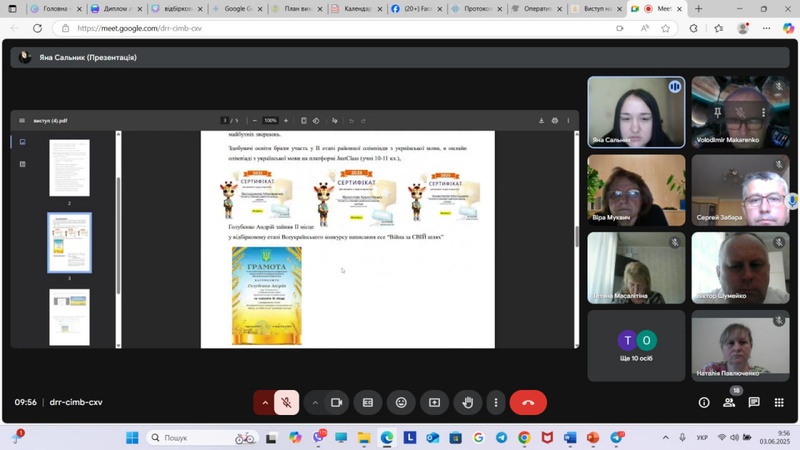This screenshot has height=450, width=800.
Task: Select Віра Муквич video tile
Action: [x=636, y=190]
